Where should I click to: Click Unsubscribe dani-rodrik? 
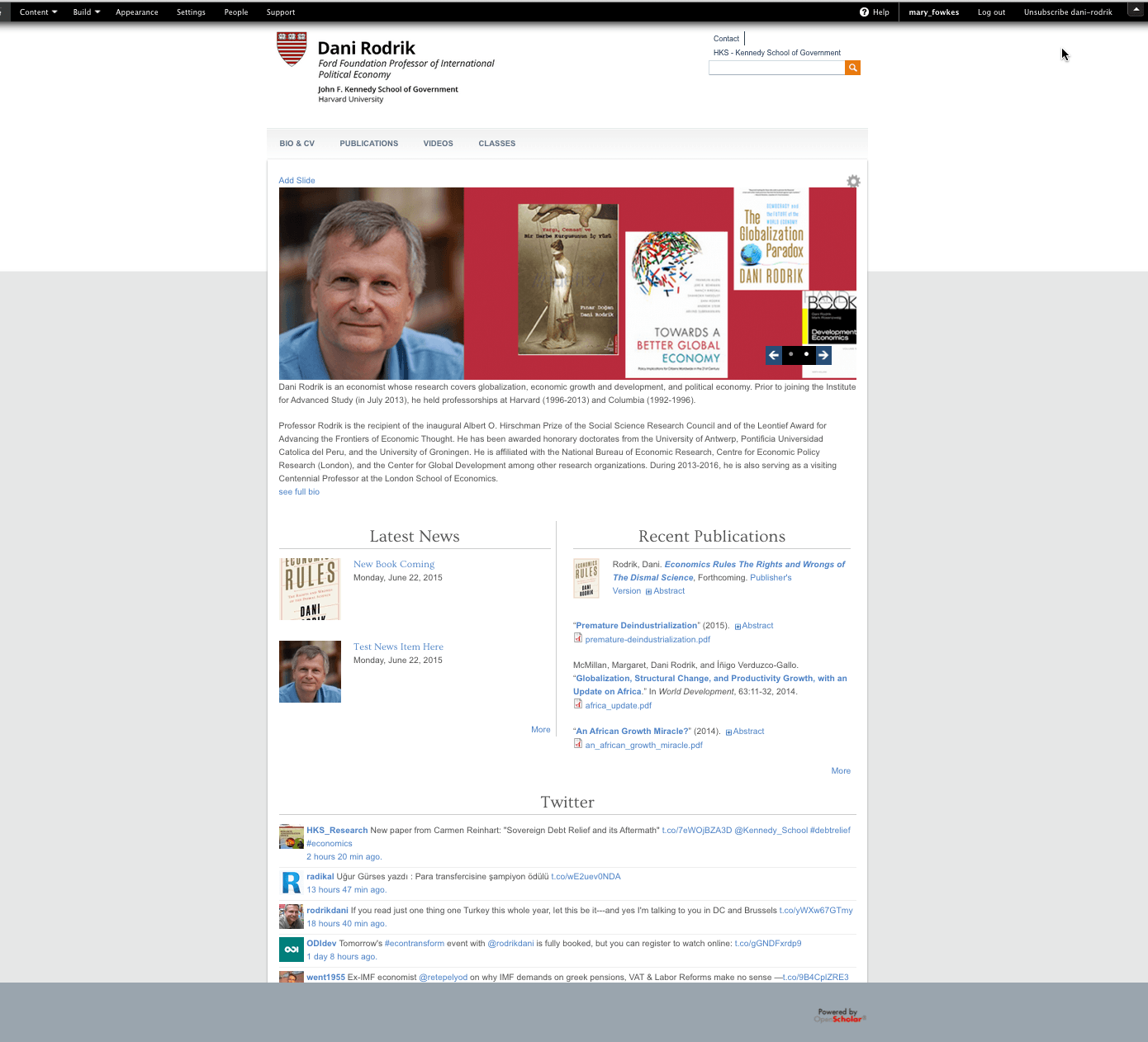coord(1068,12)
